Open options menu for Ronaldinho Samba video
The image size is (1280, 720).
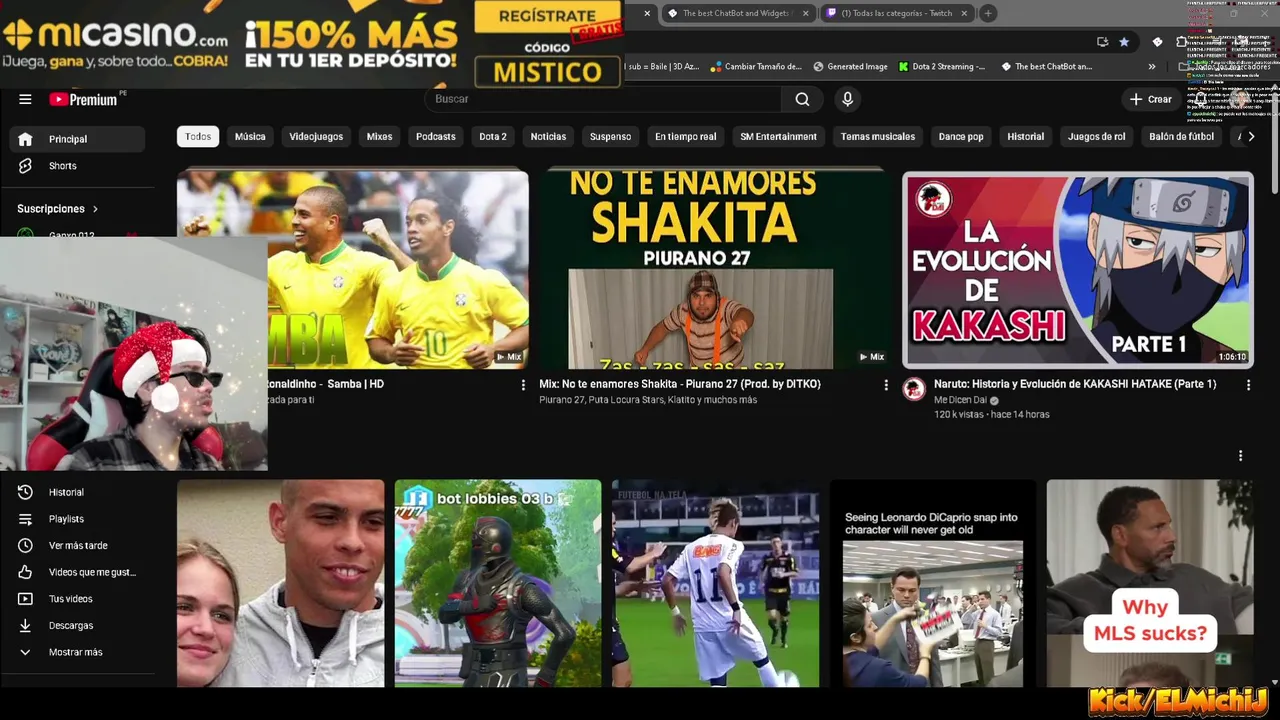point(522,384)
